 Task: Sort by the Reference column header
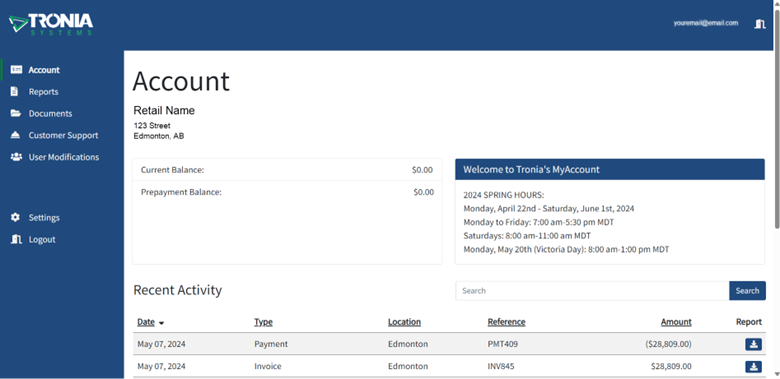click(506, 322)
